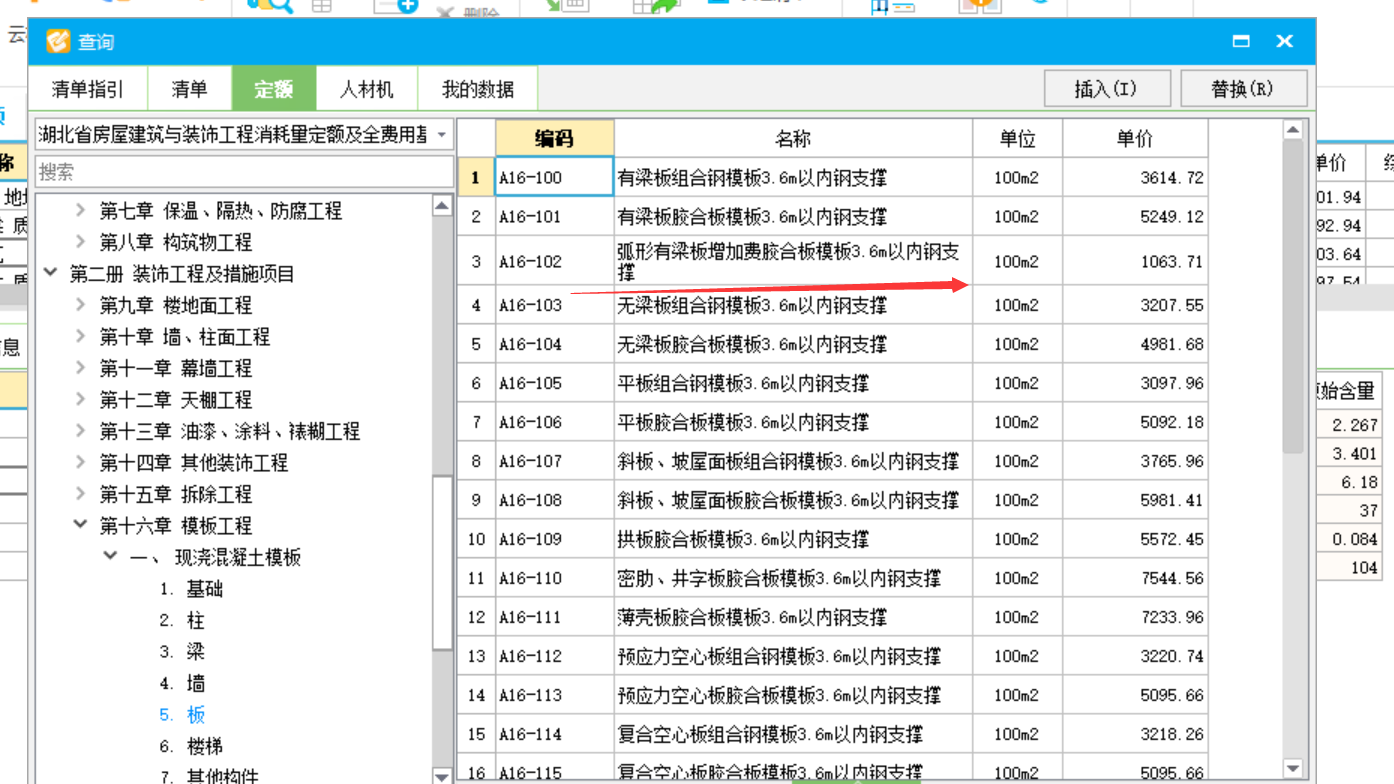Image resolution: width=1394 pixels, height=784 pixels.
Task: Select tree item 7. 其他构件
Action: pyautogui.click(x=209, y=776)
